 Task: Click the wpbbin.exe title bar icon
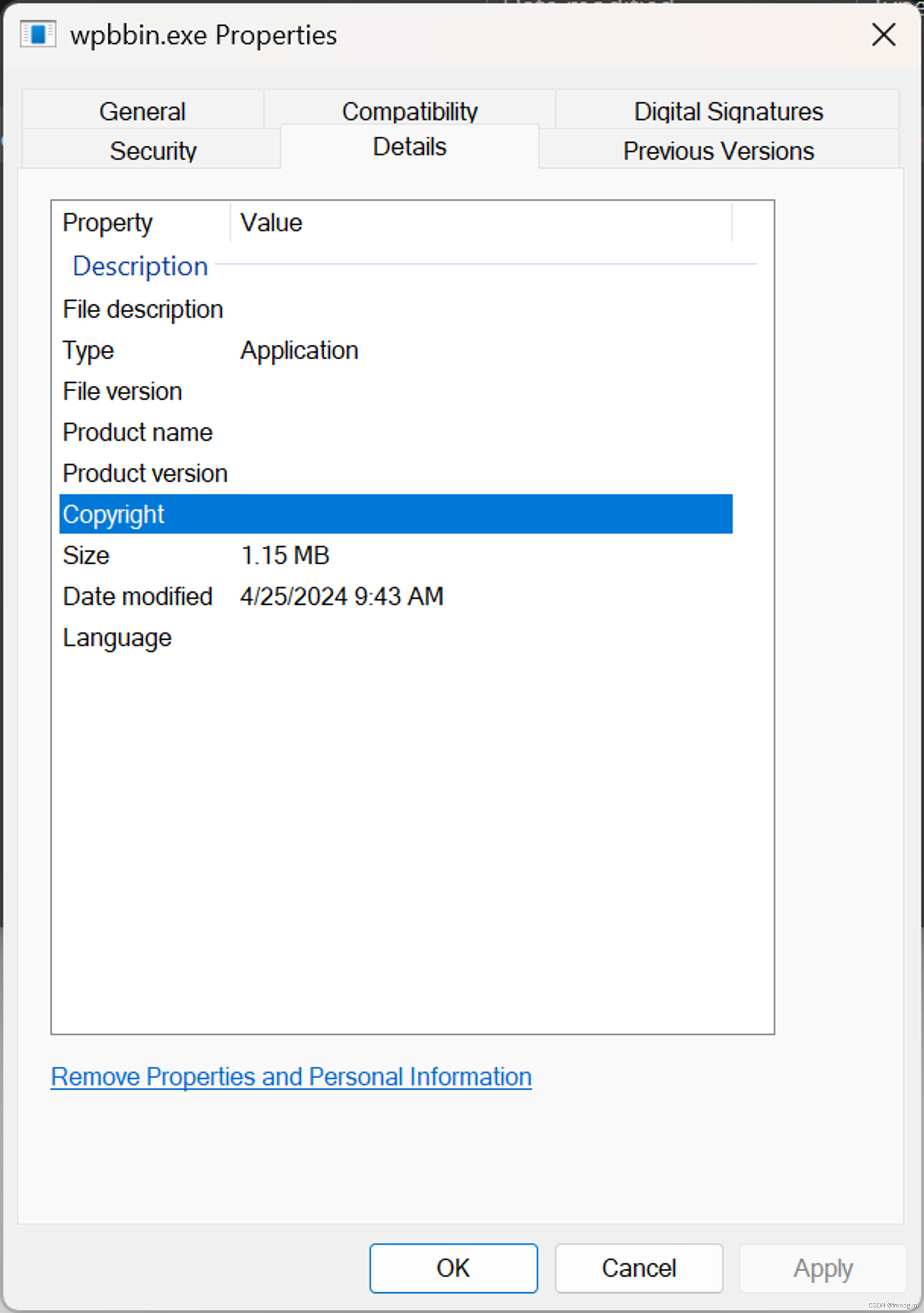(38, 34)
